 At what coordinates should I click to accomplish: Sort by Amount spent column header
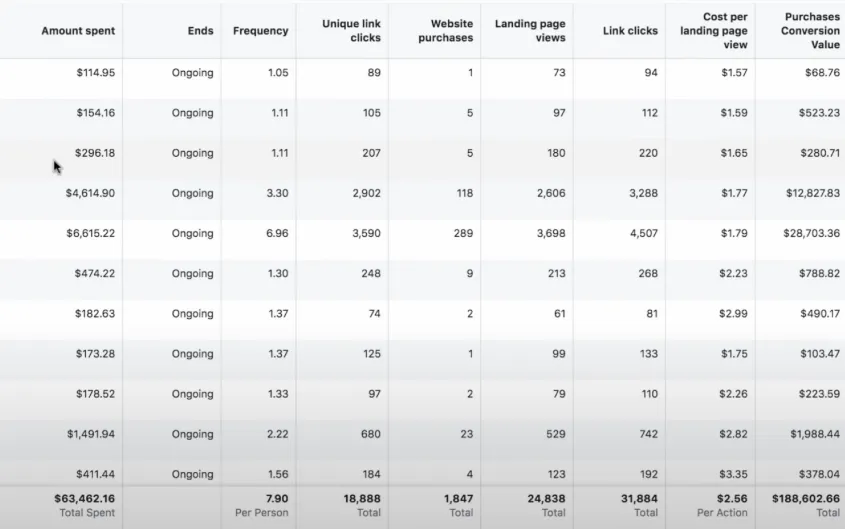point(78,31)
